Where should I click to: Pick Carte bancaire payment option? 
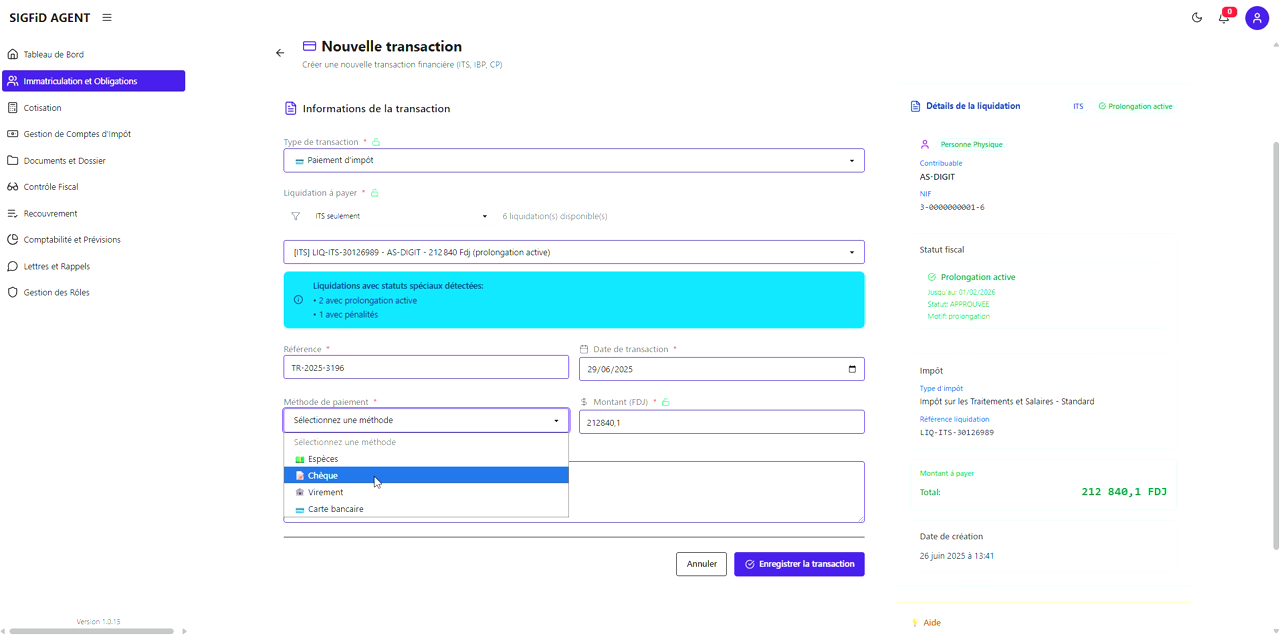335,509
